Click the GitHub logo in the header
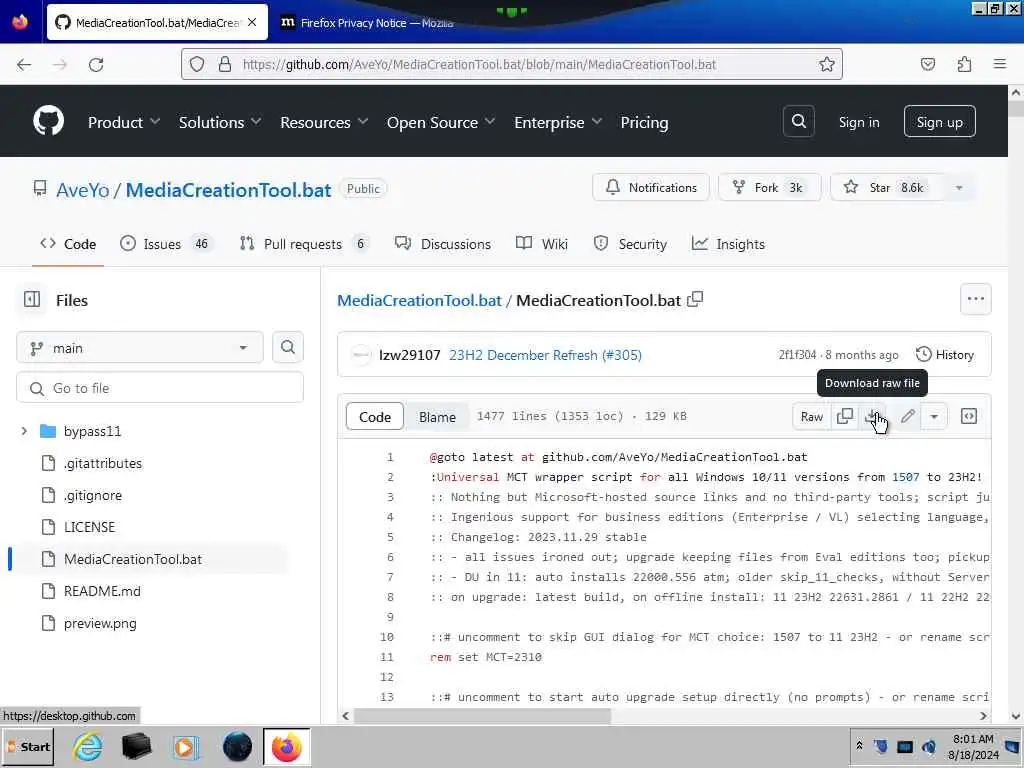 (x=48, y=121)
